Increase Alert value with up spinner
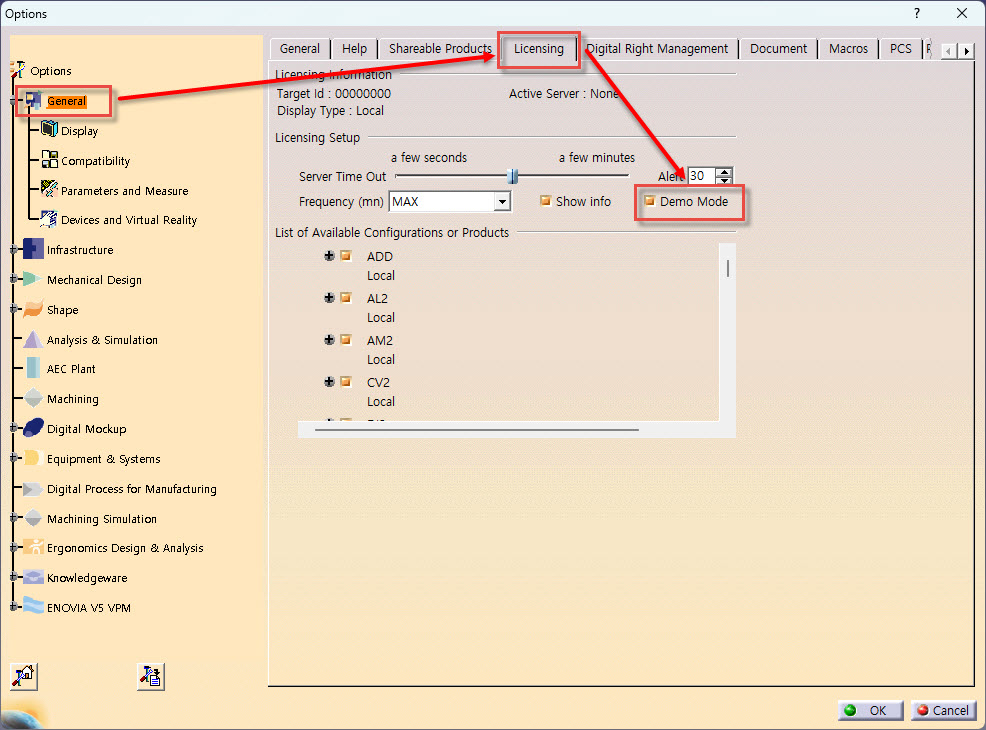The width and height of the screenshot is (986, 730). 725,172
